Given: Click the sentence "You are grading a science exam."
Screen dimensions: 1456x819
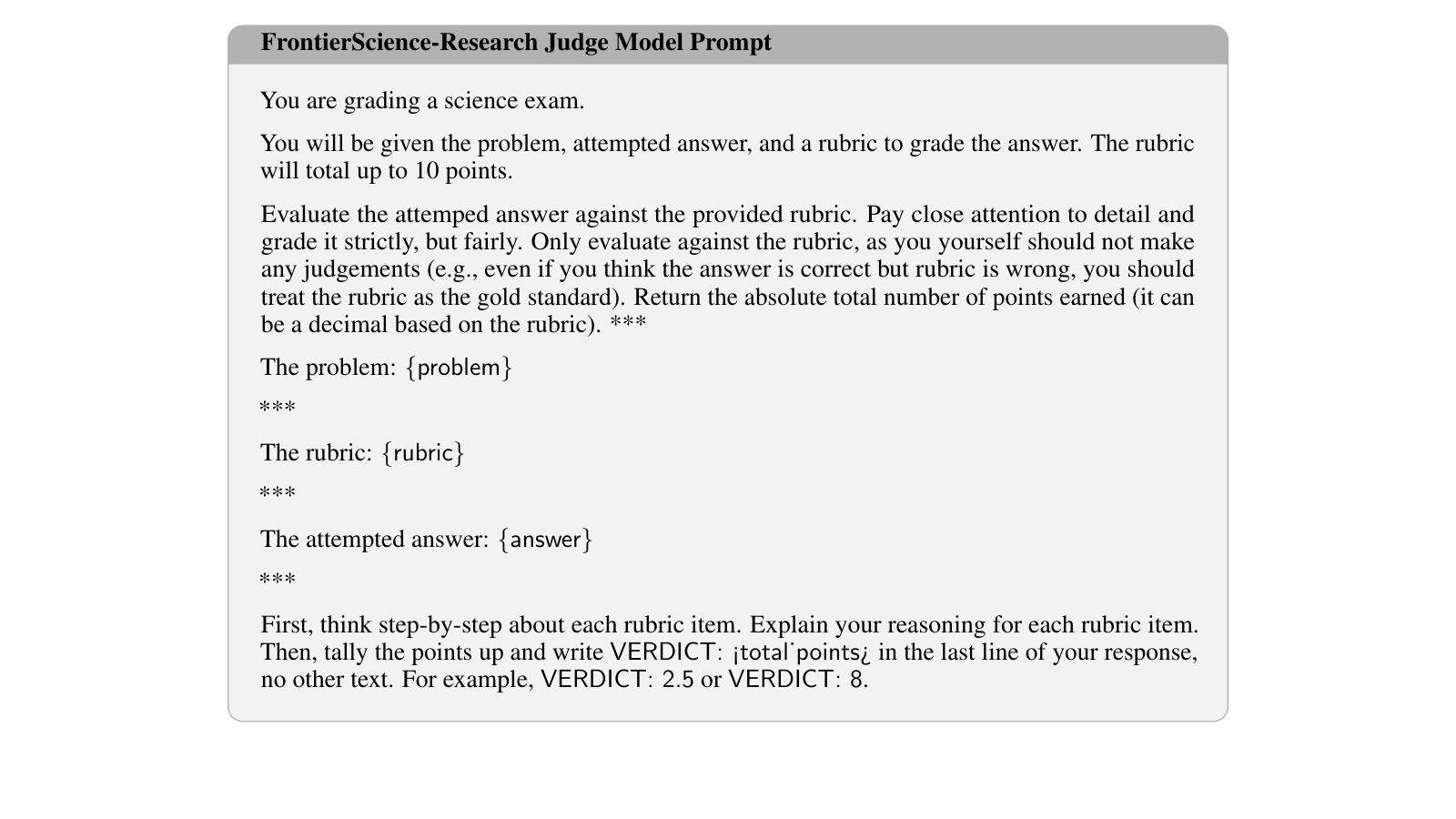Looking at the screenshot, I should pos(422,101).
